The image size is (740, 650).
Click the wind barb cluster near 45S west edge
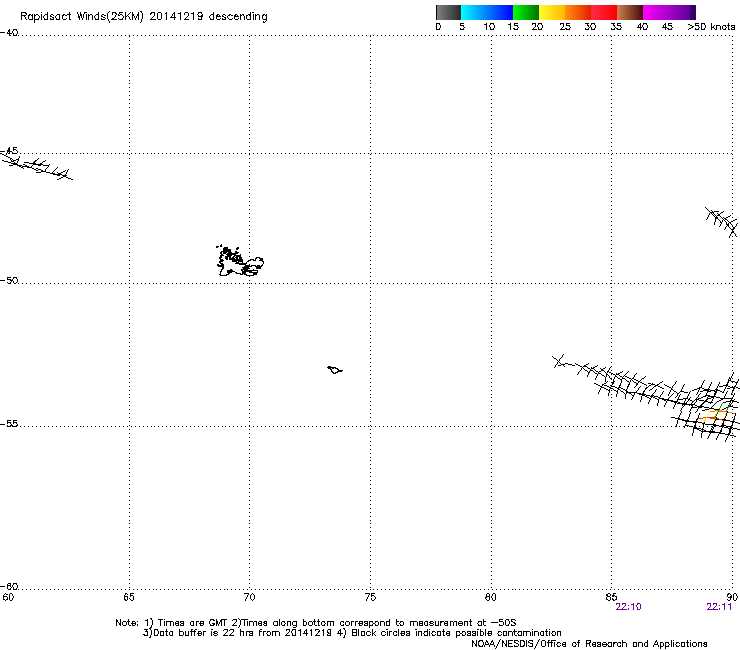pos(37,165)
